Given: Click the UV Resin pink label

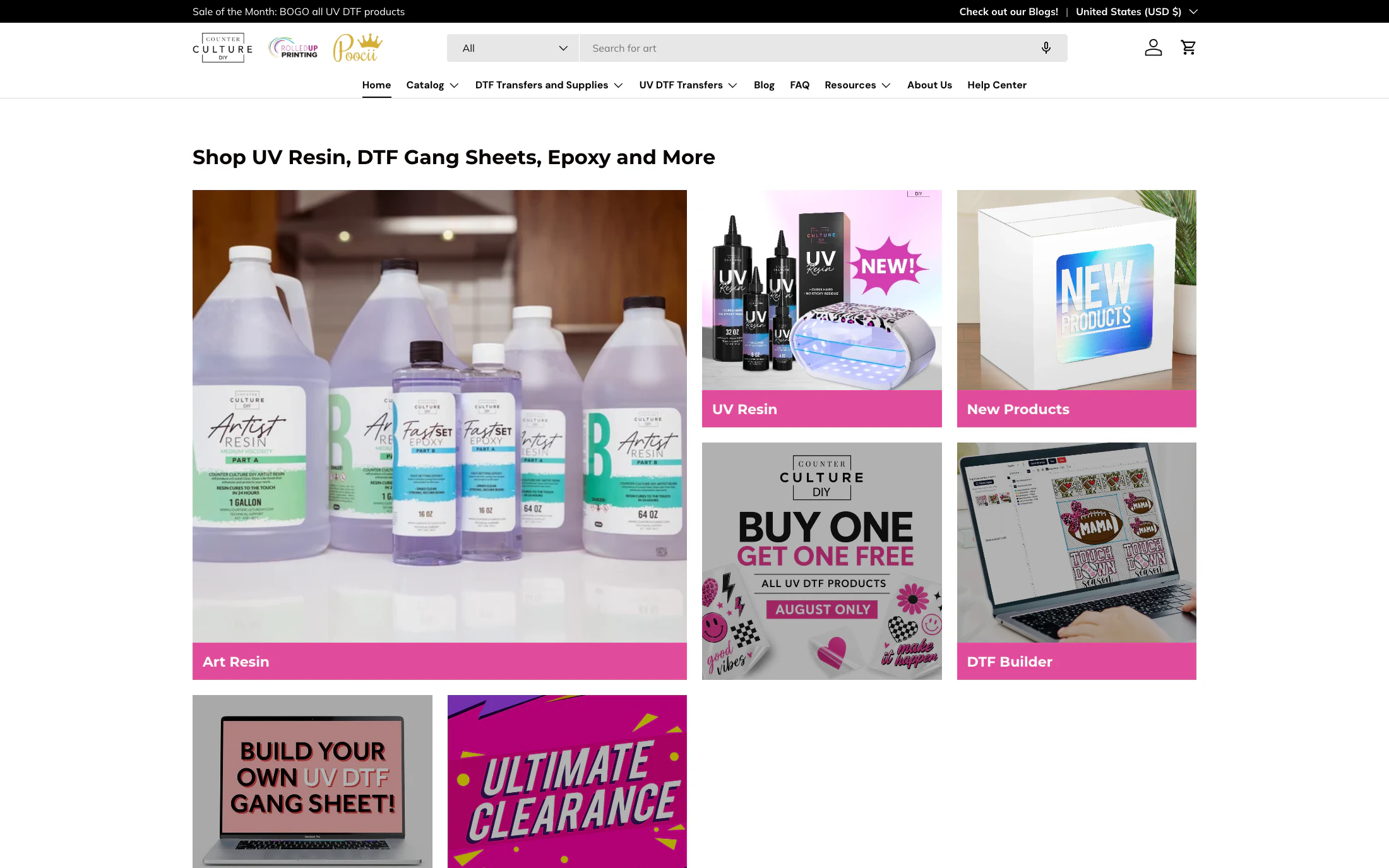Looking at the screenshot, I should click(x=821, y=408).
